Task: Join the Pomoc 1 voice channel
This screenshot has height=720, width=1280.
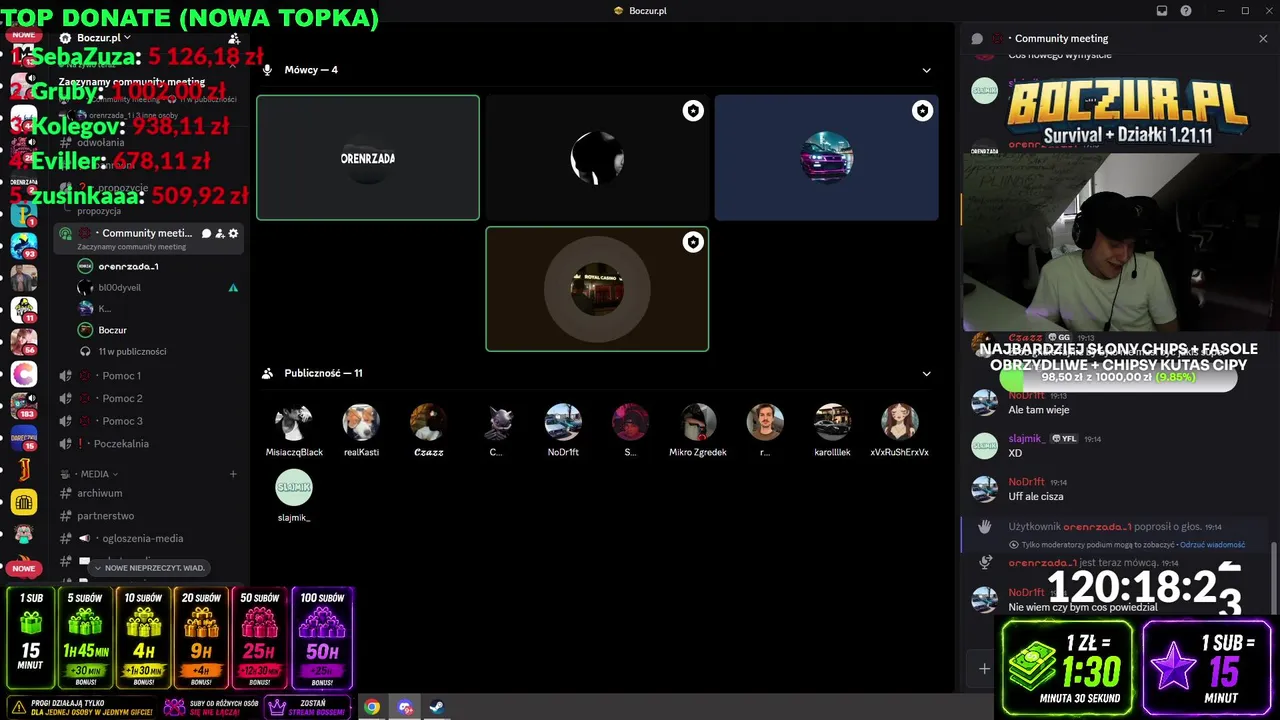Action: tap(150, 376)
